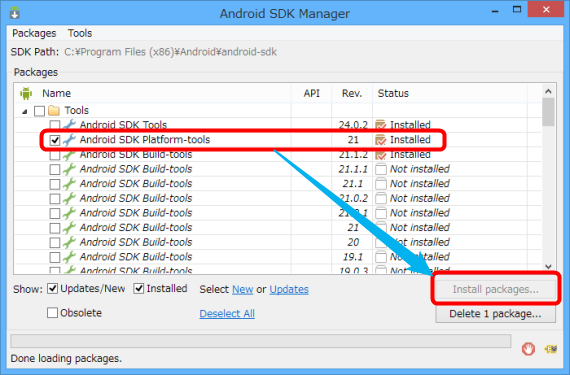Image resolution: width=570 pixels, height=375 pixels.
Task: Toggle the Updates/New show filter
Action: (x=53, y=289)
